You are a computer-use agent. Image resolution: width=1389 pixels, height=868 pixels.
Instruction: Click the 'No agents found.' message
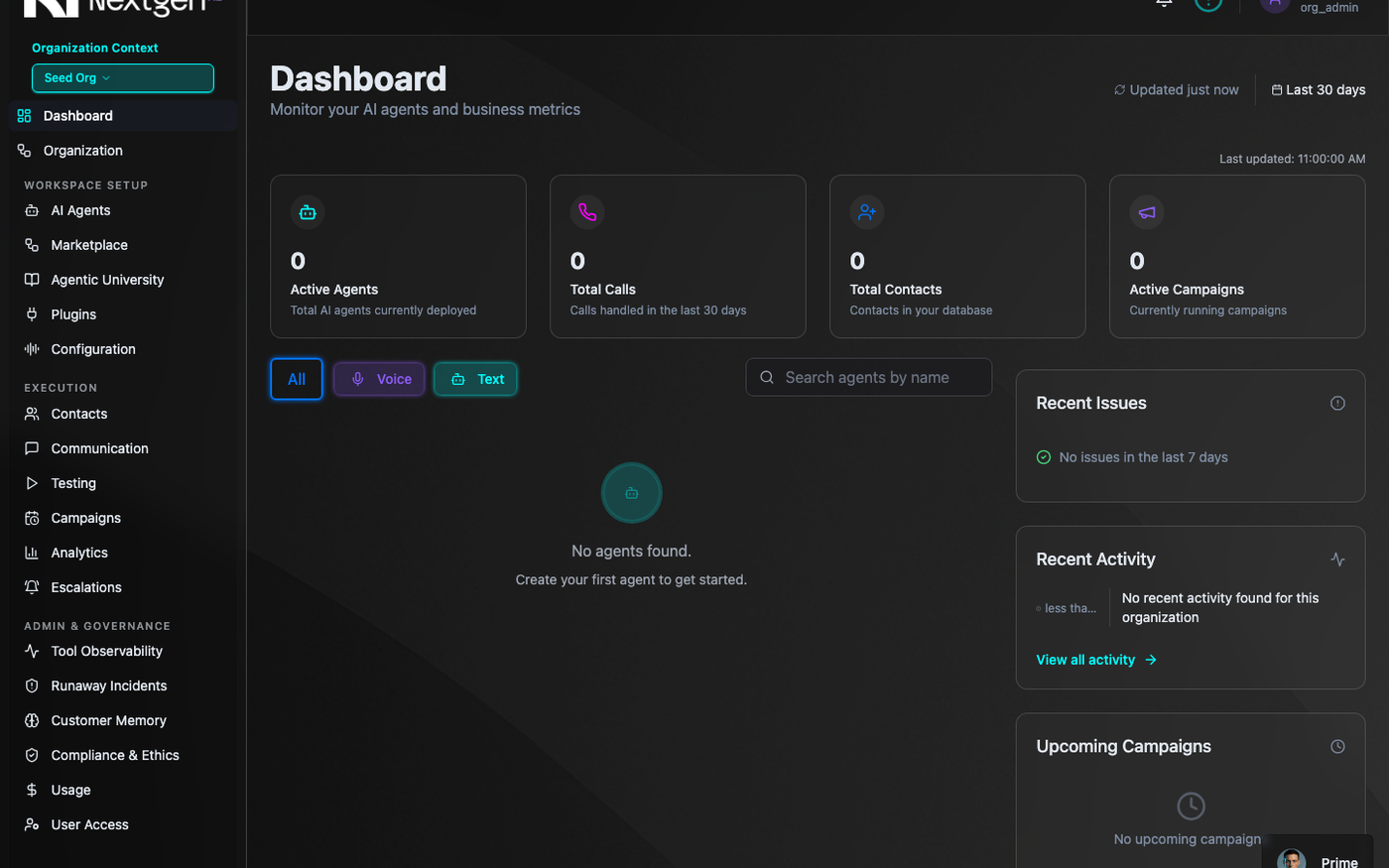pos(631,551)
